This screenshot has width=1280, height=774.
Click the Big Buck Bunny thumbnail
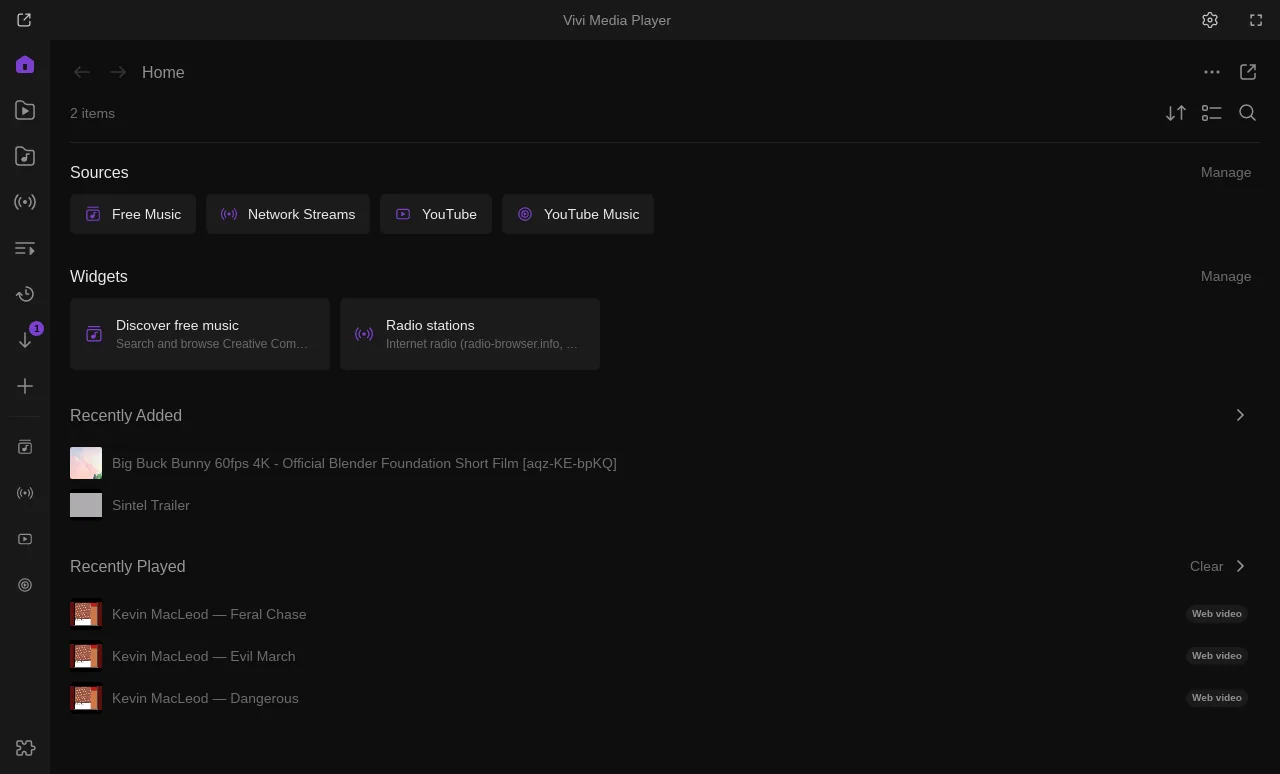tap(86, 463)
